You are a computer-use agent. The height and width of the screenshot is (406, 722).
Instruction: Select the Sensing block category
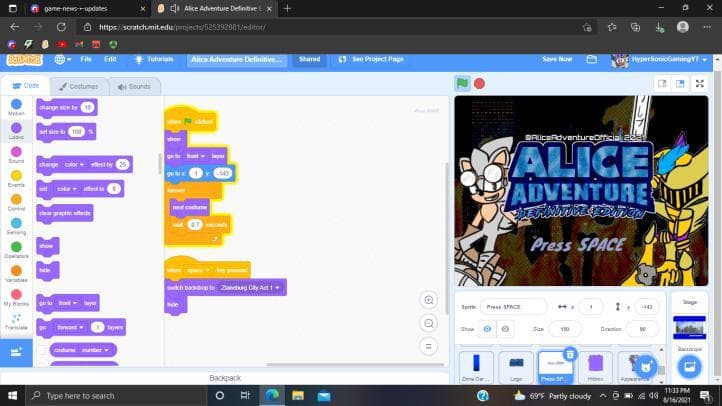(16, 226)
